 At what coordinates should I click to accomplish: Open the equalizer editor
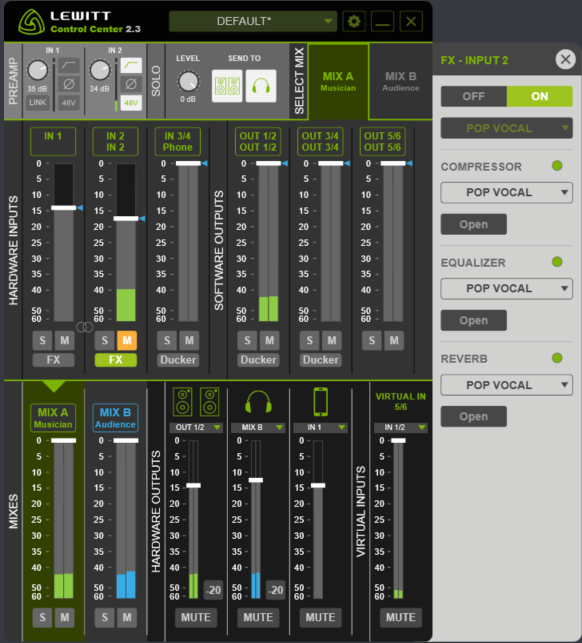tap(474, 320)
